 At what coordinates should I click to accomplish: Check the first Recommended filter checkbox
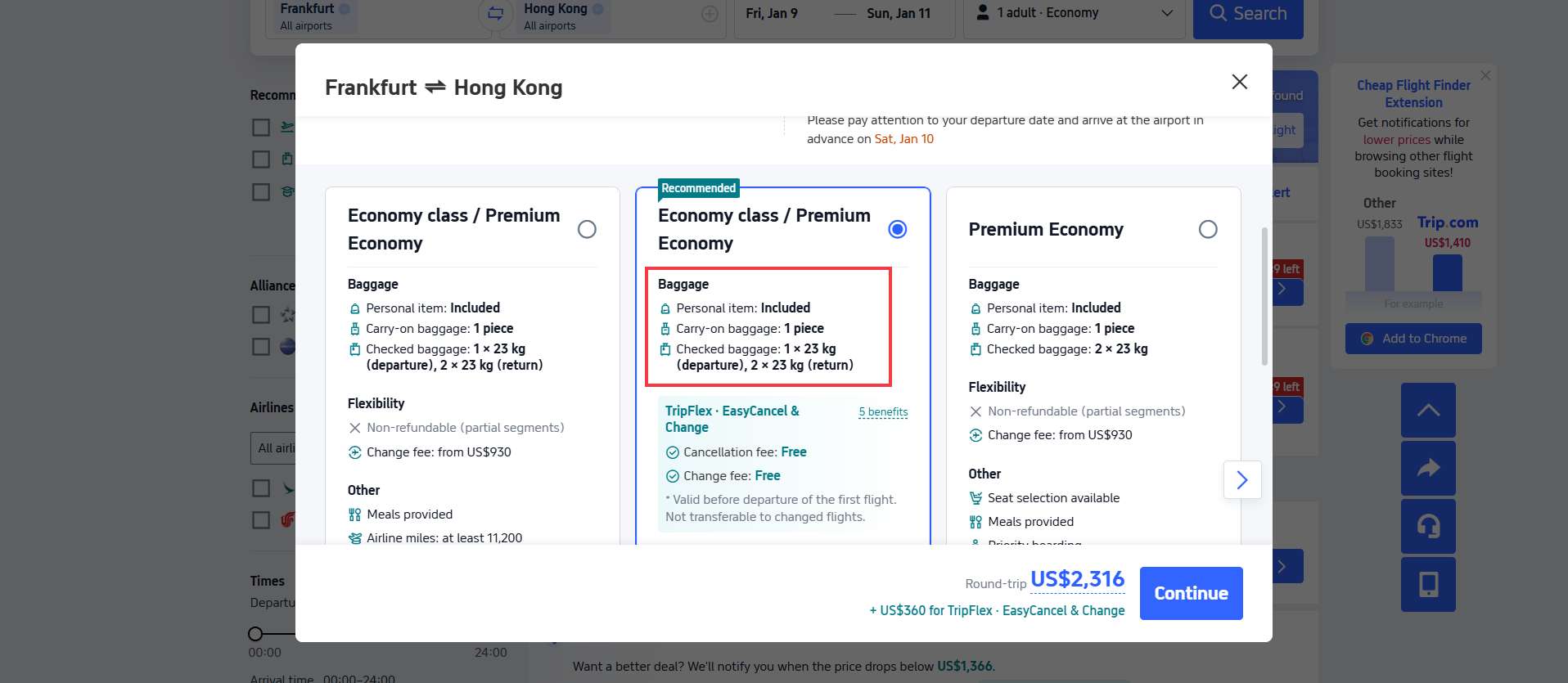click(x=260, y=127)
